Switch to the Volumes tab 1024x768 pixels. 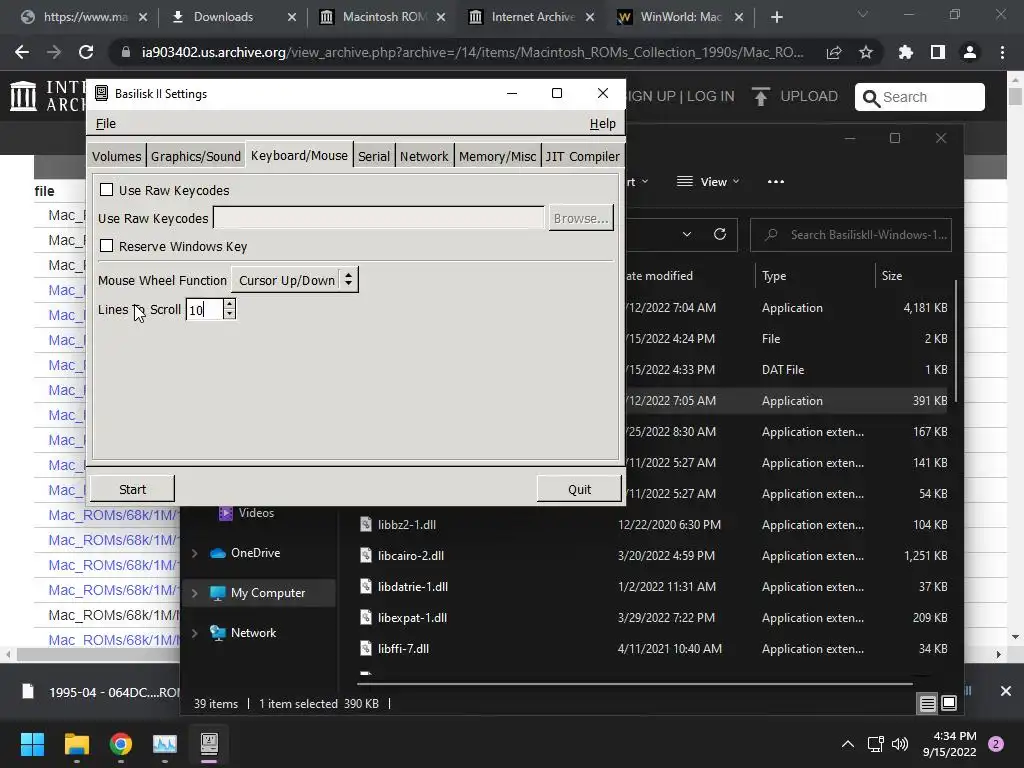[x=116, y=156]
